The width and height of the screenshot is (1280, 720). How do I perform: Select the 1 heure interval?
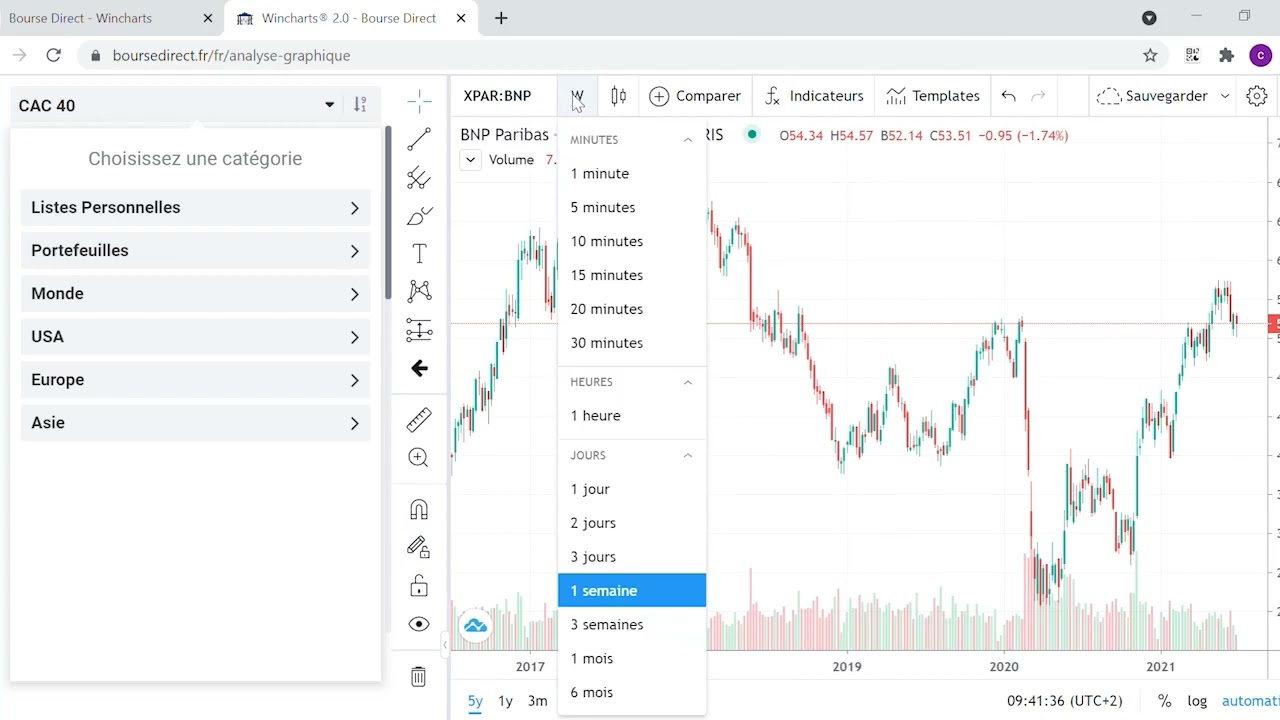(x=632, y=416)
